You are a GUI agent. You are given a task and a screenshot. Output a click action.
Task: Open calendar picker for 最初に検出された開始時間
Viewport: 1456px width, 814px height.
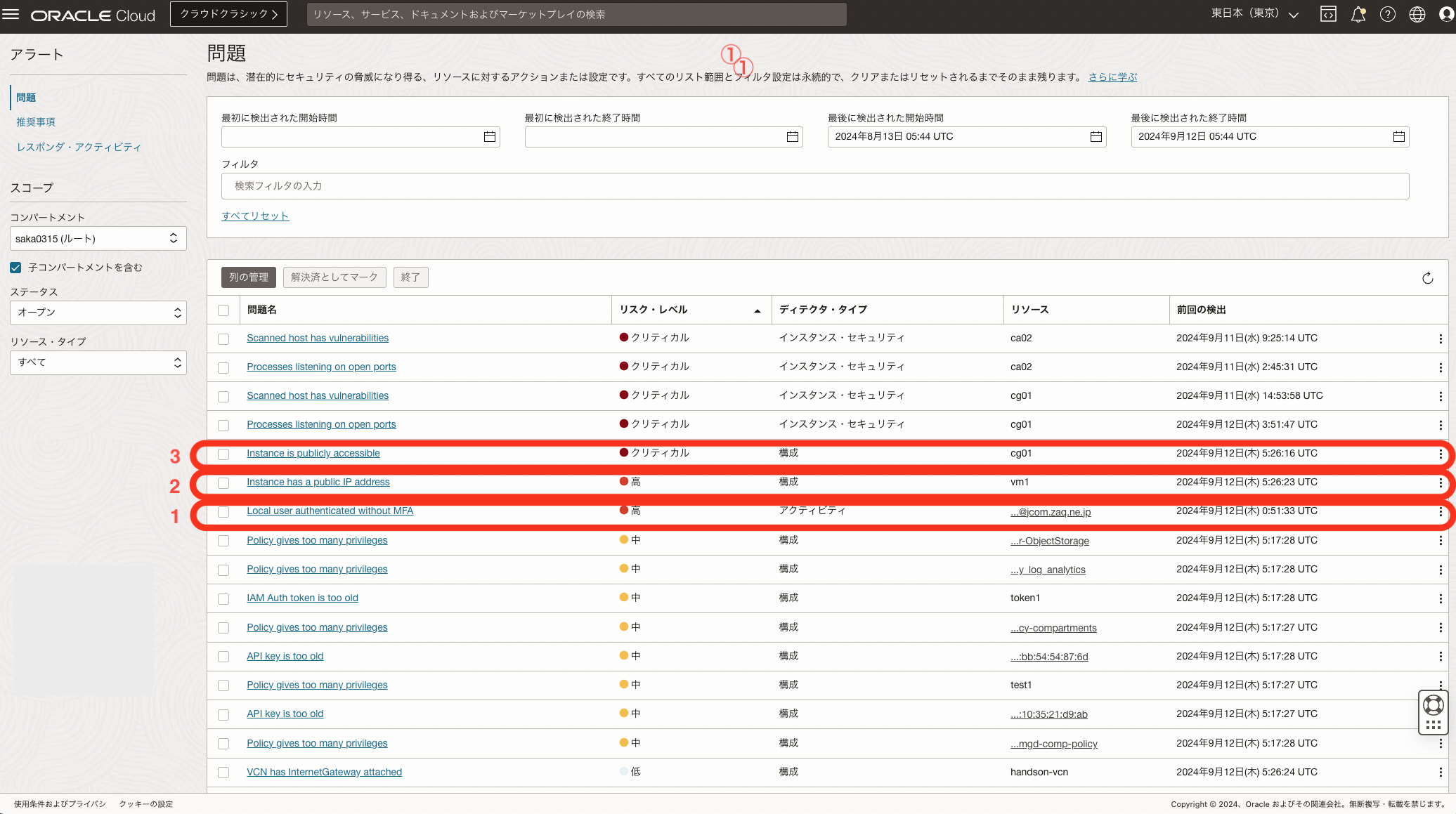pyautogui.click(x=489, y=136)
